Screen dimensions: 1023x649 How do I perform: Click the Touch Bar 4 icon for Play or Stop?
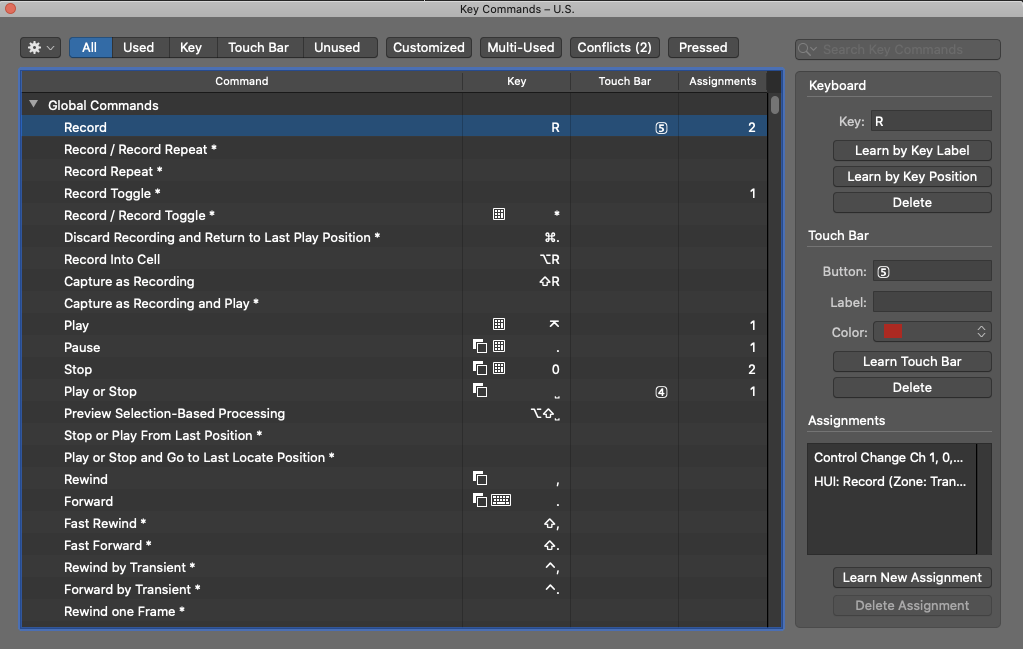(661, 392)
